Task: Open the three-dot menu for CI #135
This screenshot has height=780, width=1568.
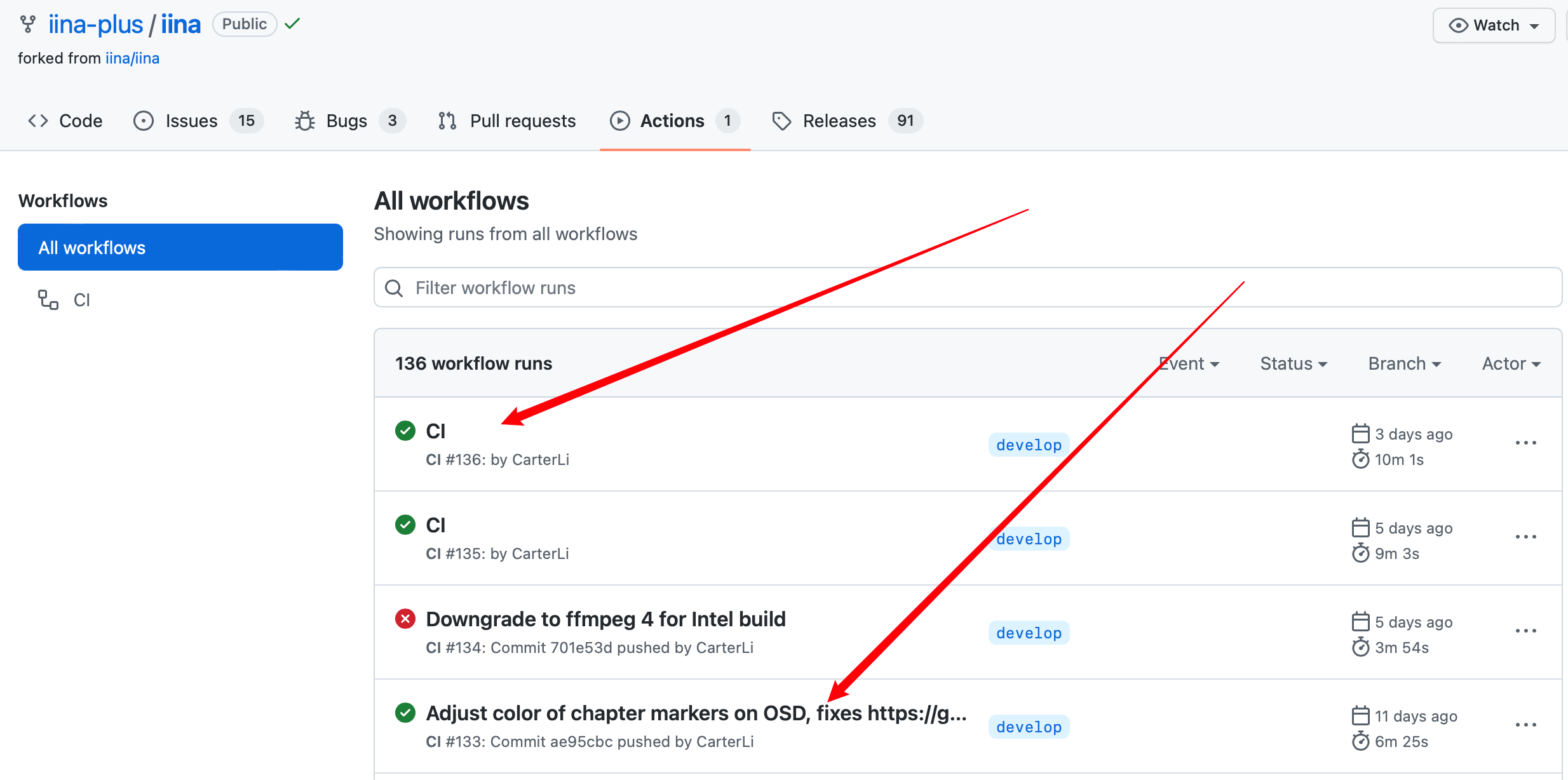Action: (x=1525, y=537)
